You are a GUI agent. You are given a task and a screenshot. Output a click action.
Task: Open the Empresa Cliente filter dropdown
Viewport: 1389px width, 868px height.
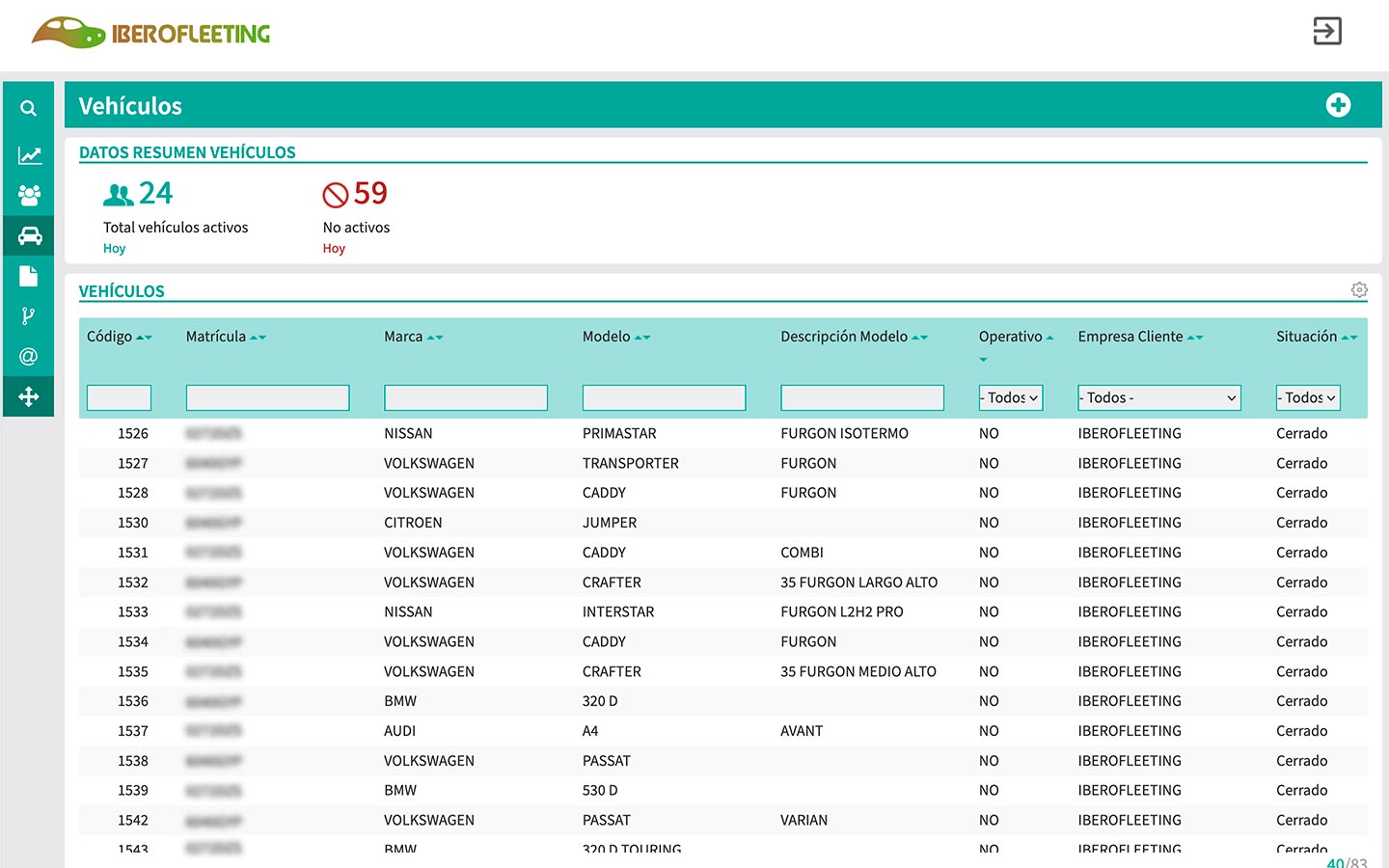coord(1159,397)
